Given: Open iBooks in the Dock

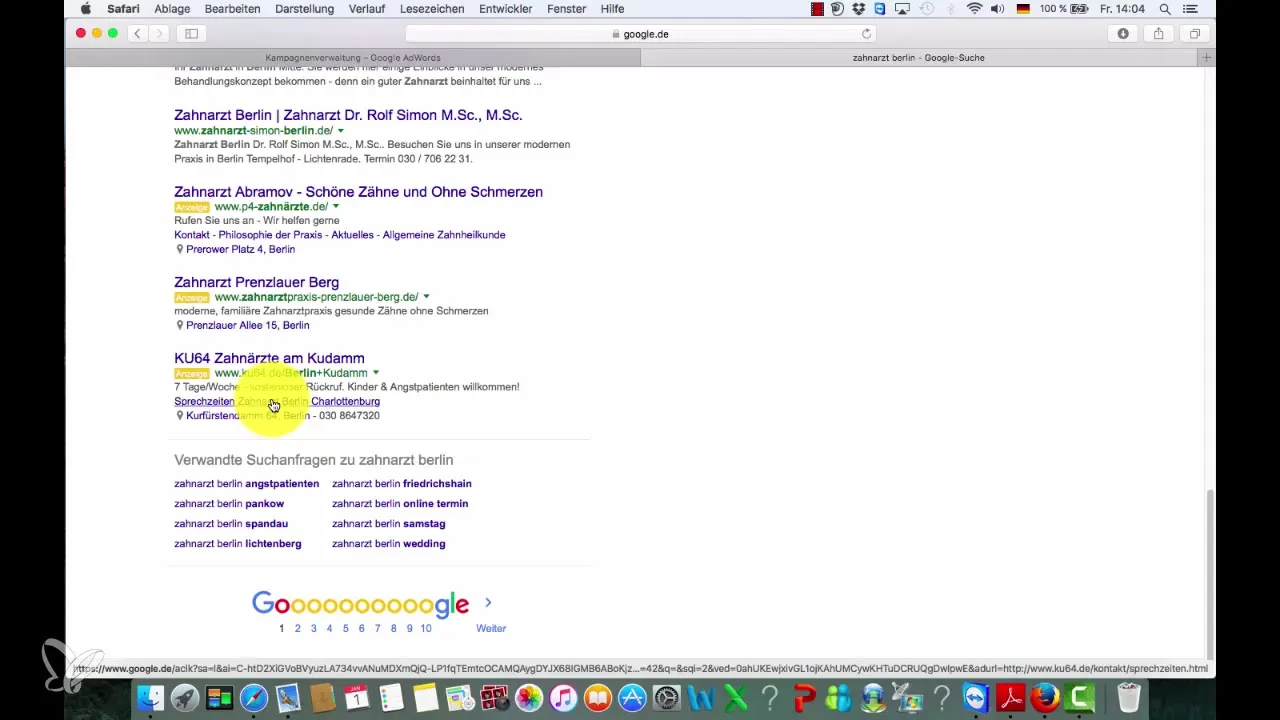Looking at the screenshot, I should pyautogui.click(x=597, y=697).
